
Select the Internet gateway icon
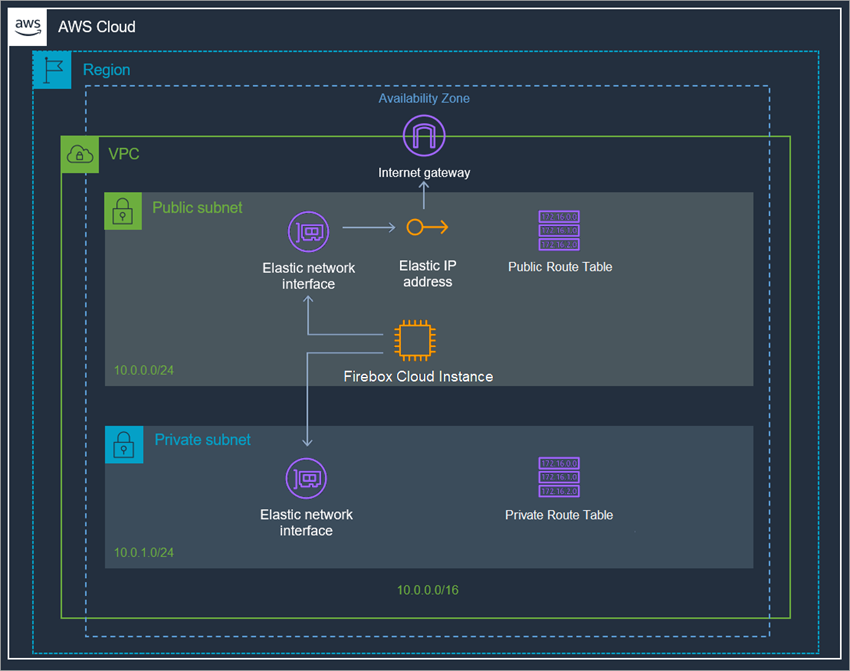pyautogui.click(x=424, y=135)
